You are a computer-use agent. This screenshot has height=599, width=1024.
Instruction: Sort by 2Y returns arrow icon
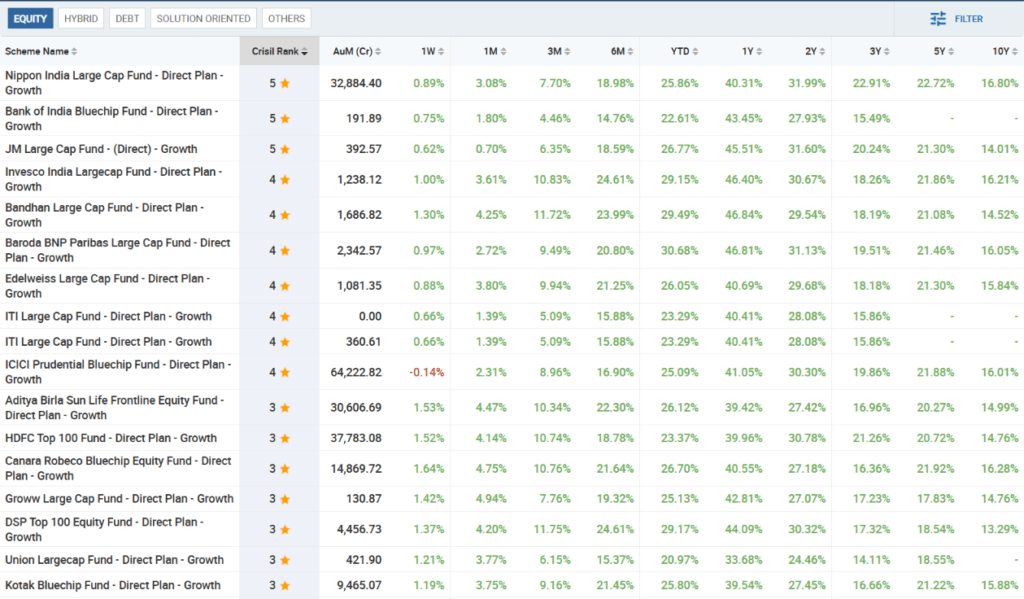(822, 52)
